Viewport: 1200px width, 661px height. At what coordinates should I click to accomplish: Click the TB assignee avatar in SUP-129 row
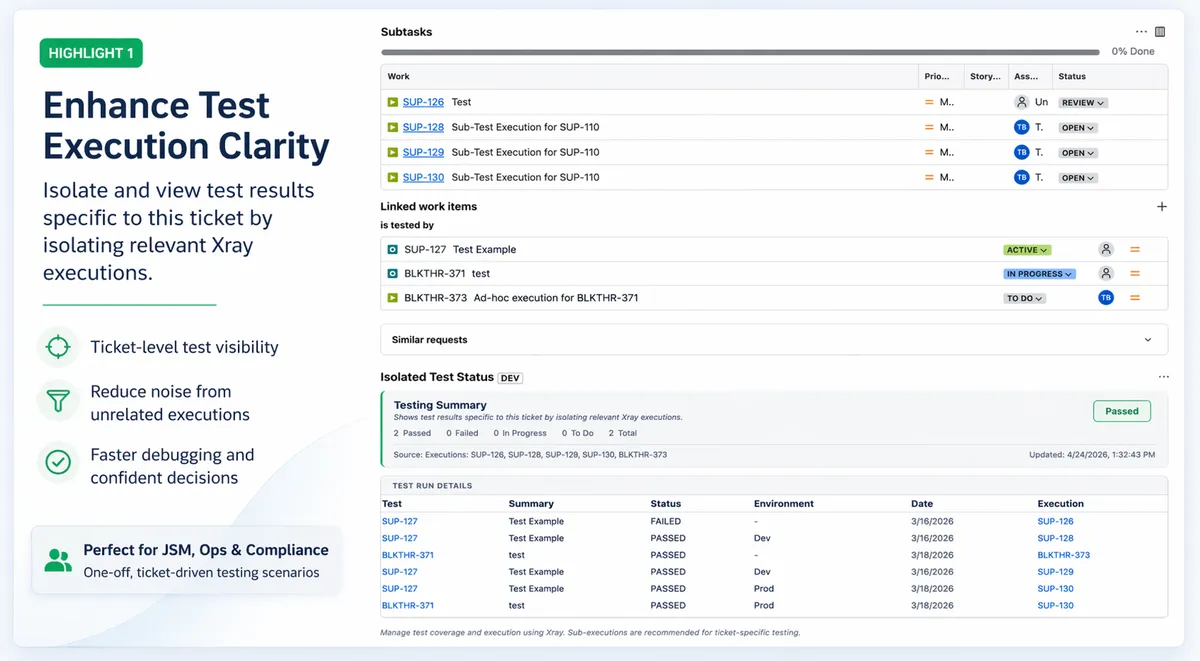point(1021,152)
